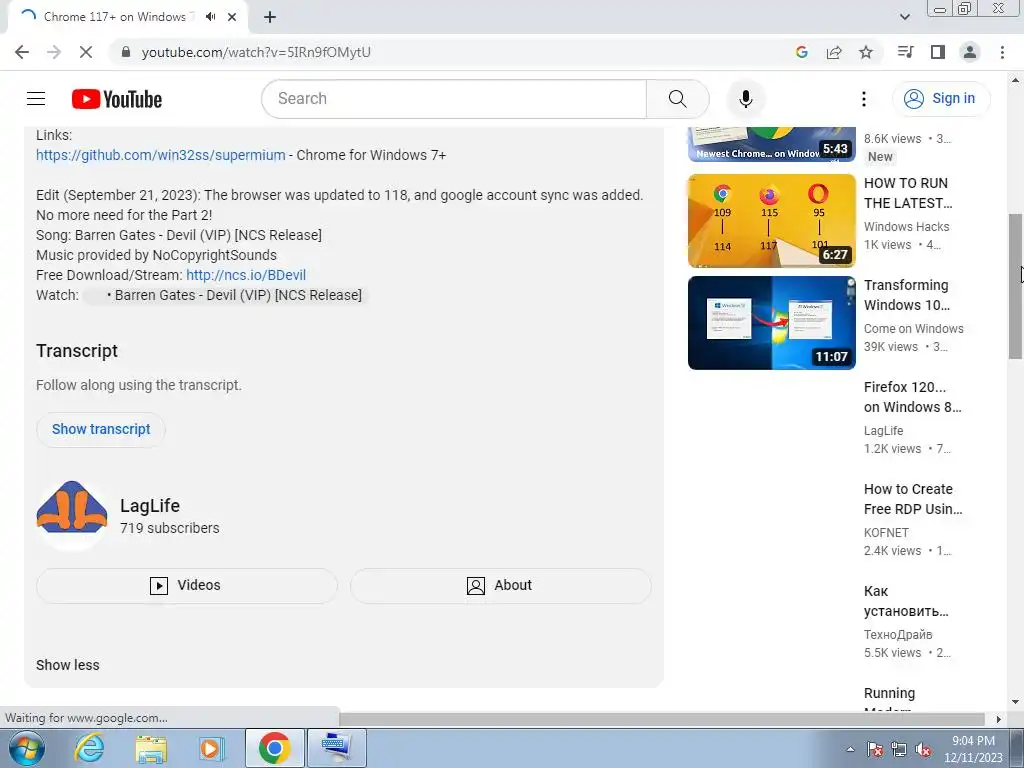Open the keyboard app taskbar button
This screenshot has width=1024, height=768.
(336, 748)
